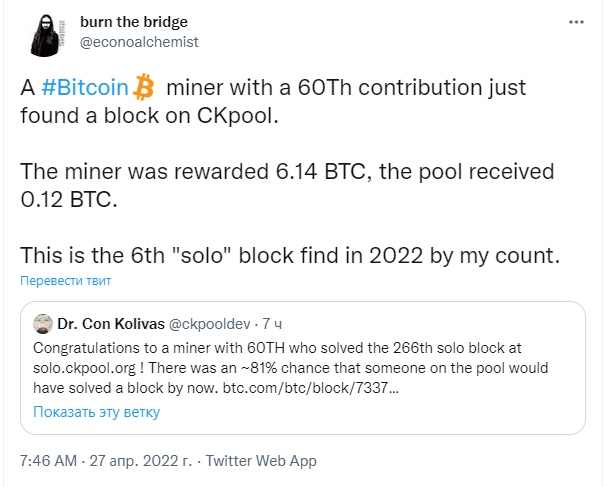Click Dr. Con Kolivas small avatar
The height and width of the screenshot is (487, 605).
[x=43, y=324]
